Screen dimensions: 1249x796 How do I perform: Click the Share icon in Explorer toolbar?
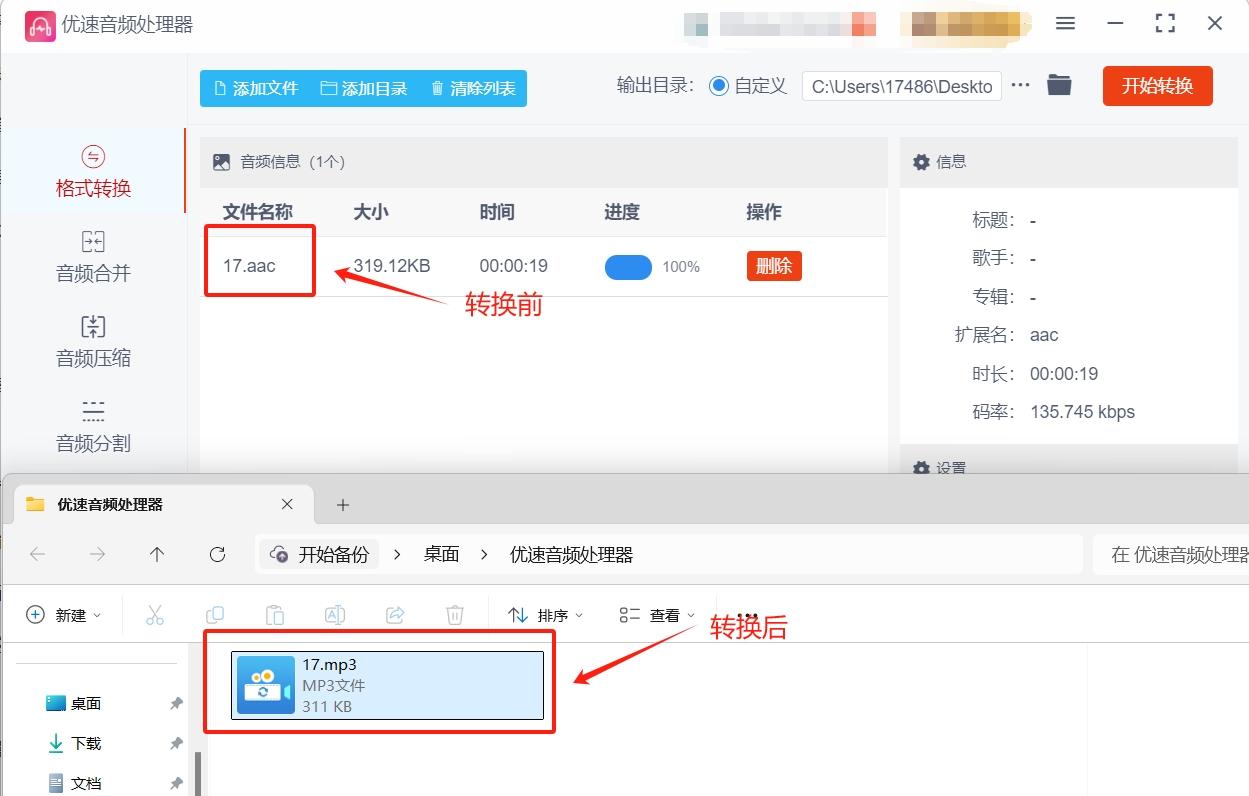(x=395, y=615)
